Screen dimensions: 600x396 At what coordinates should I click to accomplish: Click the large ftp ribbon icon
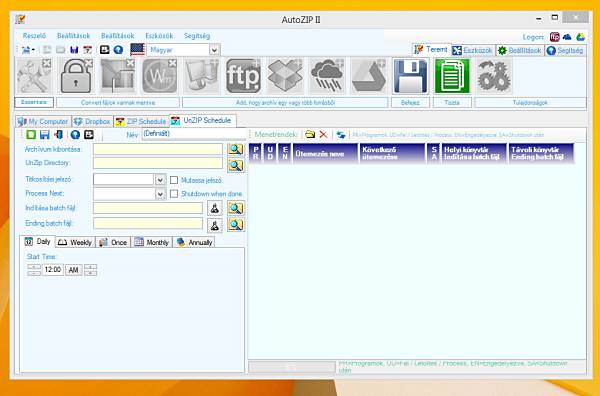pyautogui.click(x=243, y=76)
